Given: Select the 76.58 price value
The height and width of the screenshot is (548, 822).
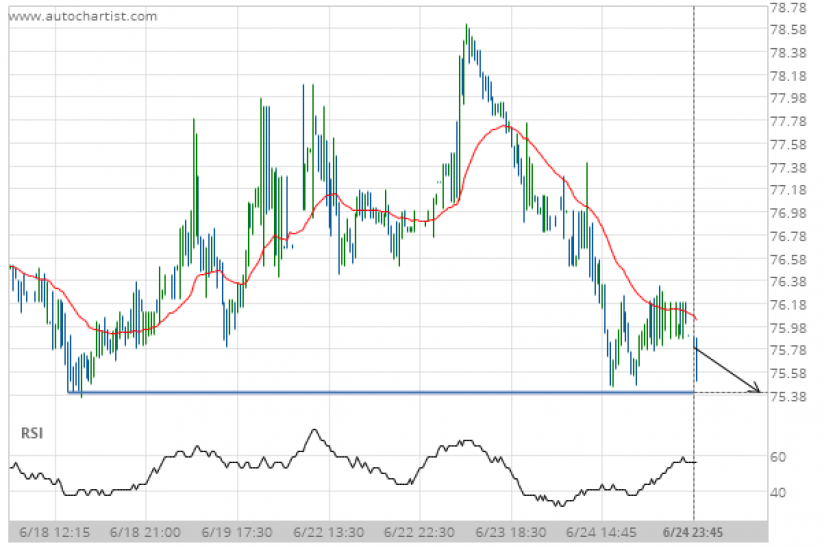Looking at the screenshot, I should point(788,260).
